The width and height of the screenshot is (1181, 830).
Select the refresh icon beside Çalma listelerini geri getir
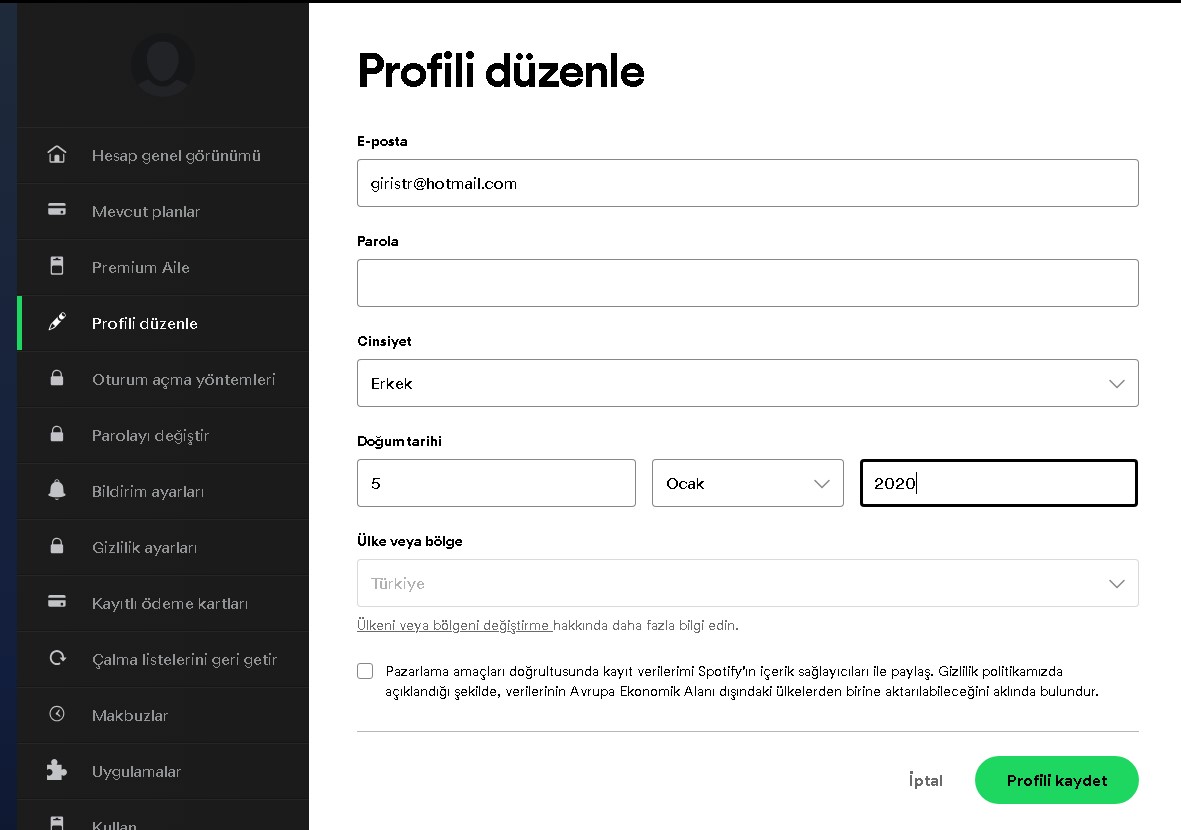click(x=57, y=659)
